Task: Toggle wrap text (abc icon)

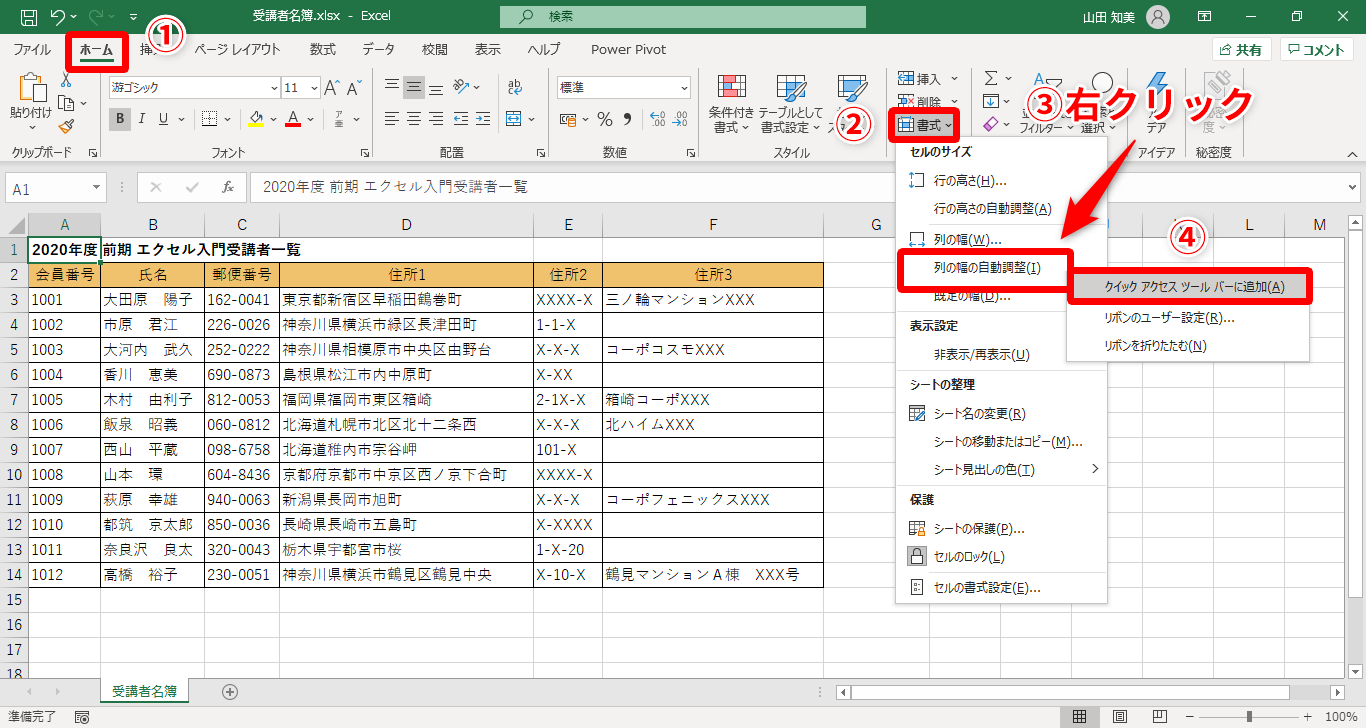Action: coord(514,87)
